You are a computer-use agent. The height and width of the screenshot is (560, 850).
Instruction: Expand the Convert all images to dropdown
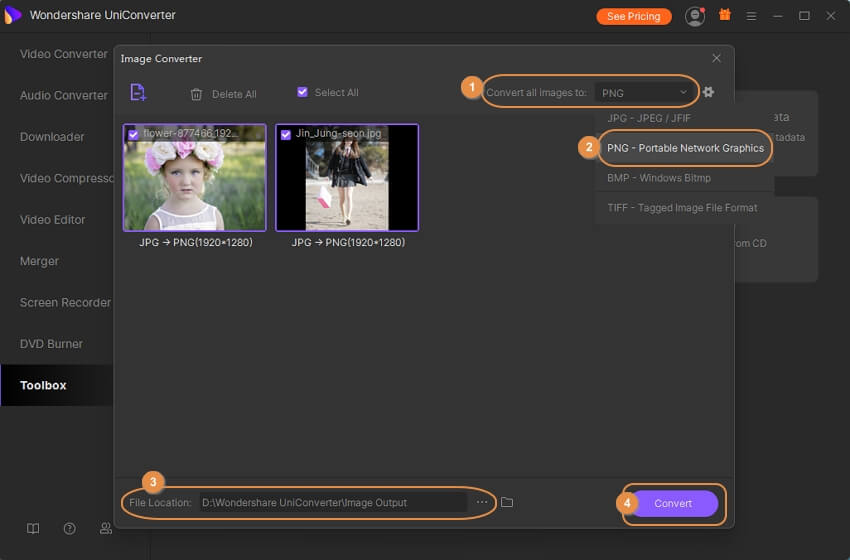(x=645, y=92)
